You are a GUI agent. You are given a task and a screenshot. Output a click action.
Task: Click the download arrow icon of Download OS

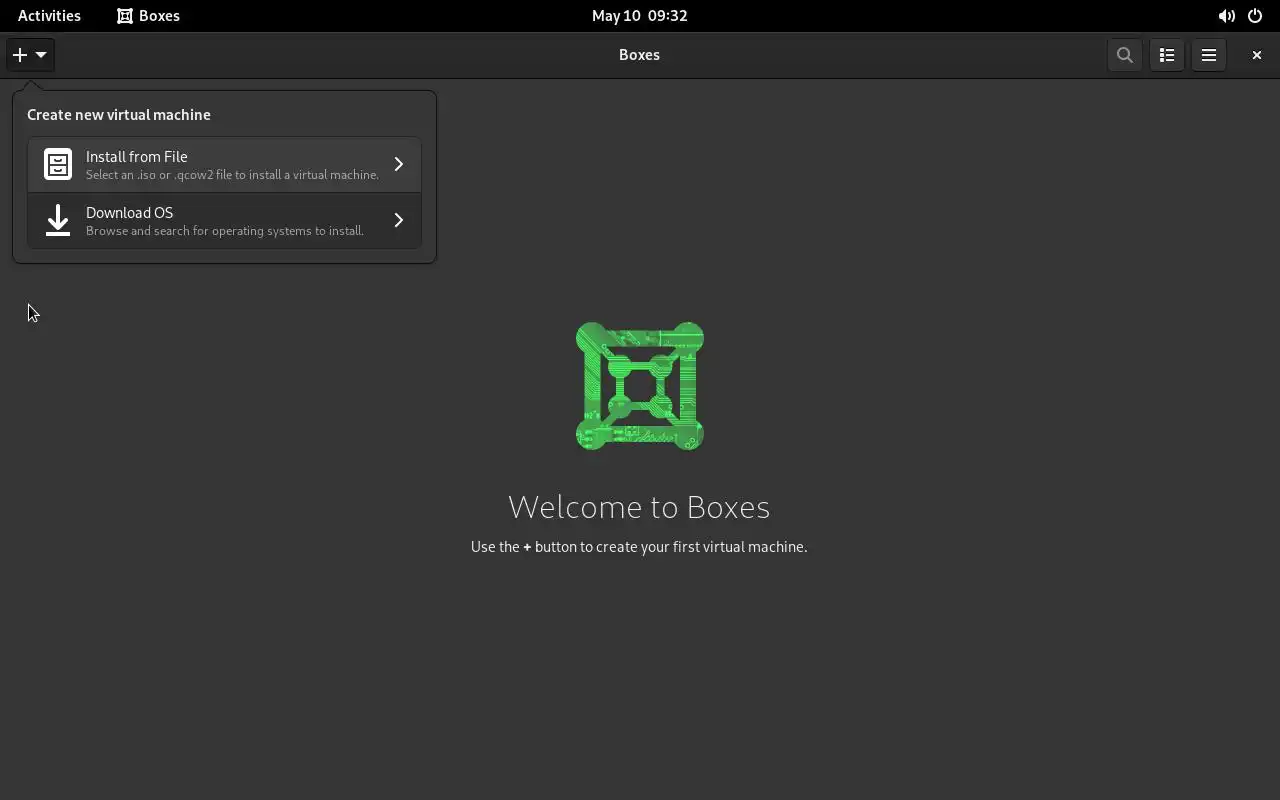point(58,220)
